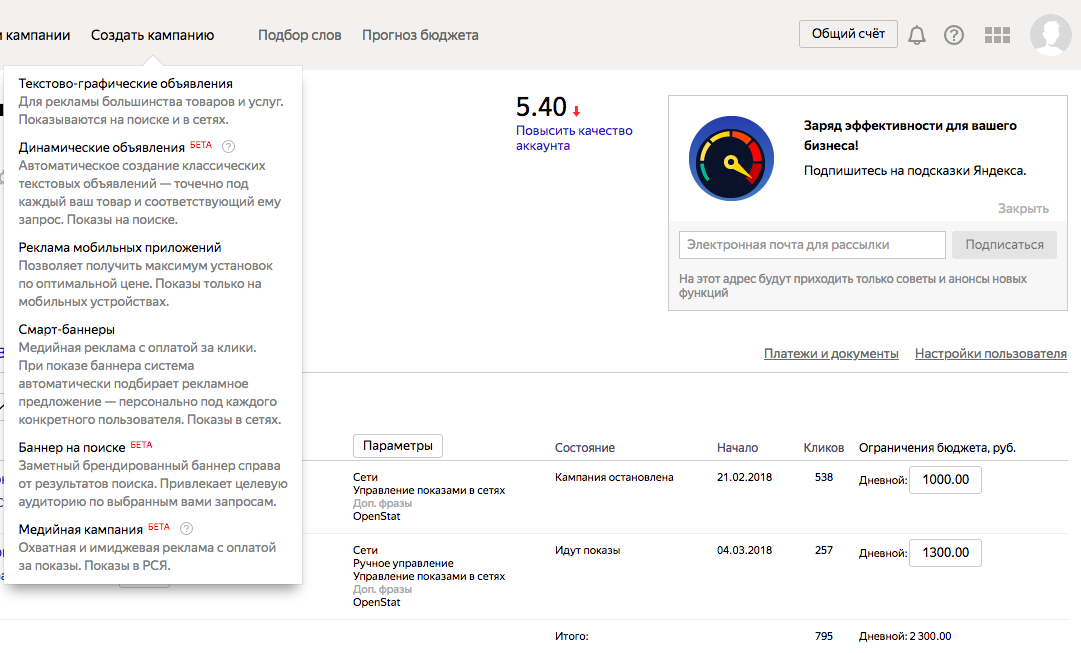The image size is (1081, 653).
Task: Open Настройки пользователя
Action: pyautogui.click(x=991, y=354)
